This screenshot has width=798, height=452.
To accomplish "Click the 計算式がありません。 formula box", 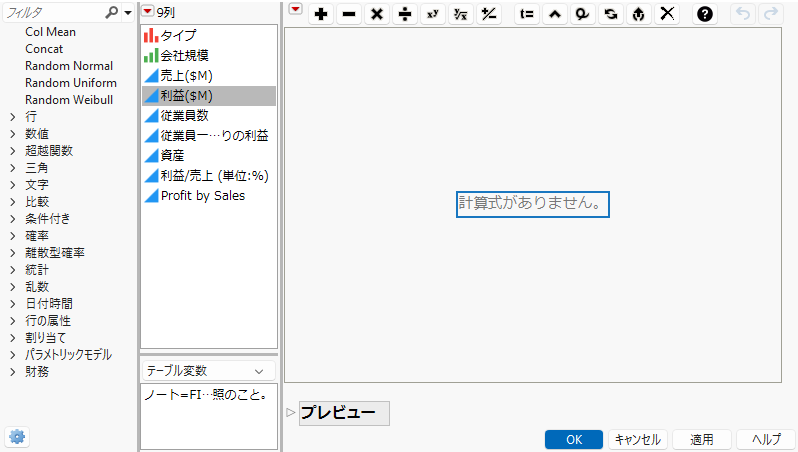I will pyautogui.click(x=532, y=204).
